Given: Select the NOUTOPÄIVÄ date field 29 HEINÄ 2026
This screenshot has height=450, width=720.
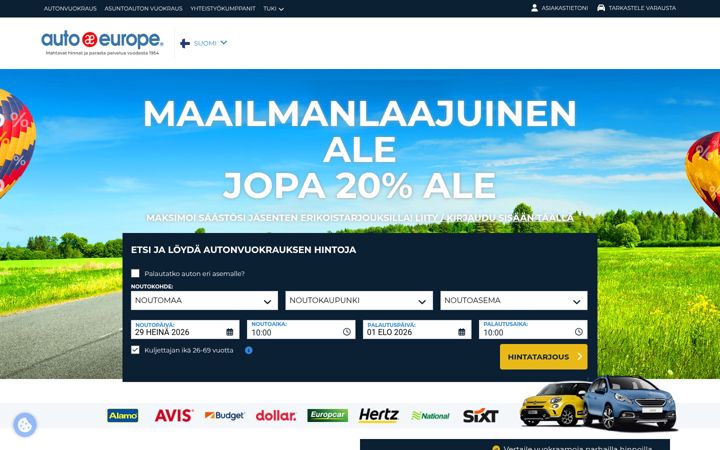Looking at the screenshot, I should [x=185, y=330].
